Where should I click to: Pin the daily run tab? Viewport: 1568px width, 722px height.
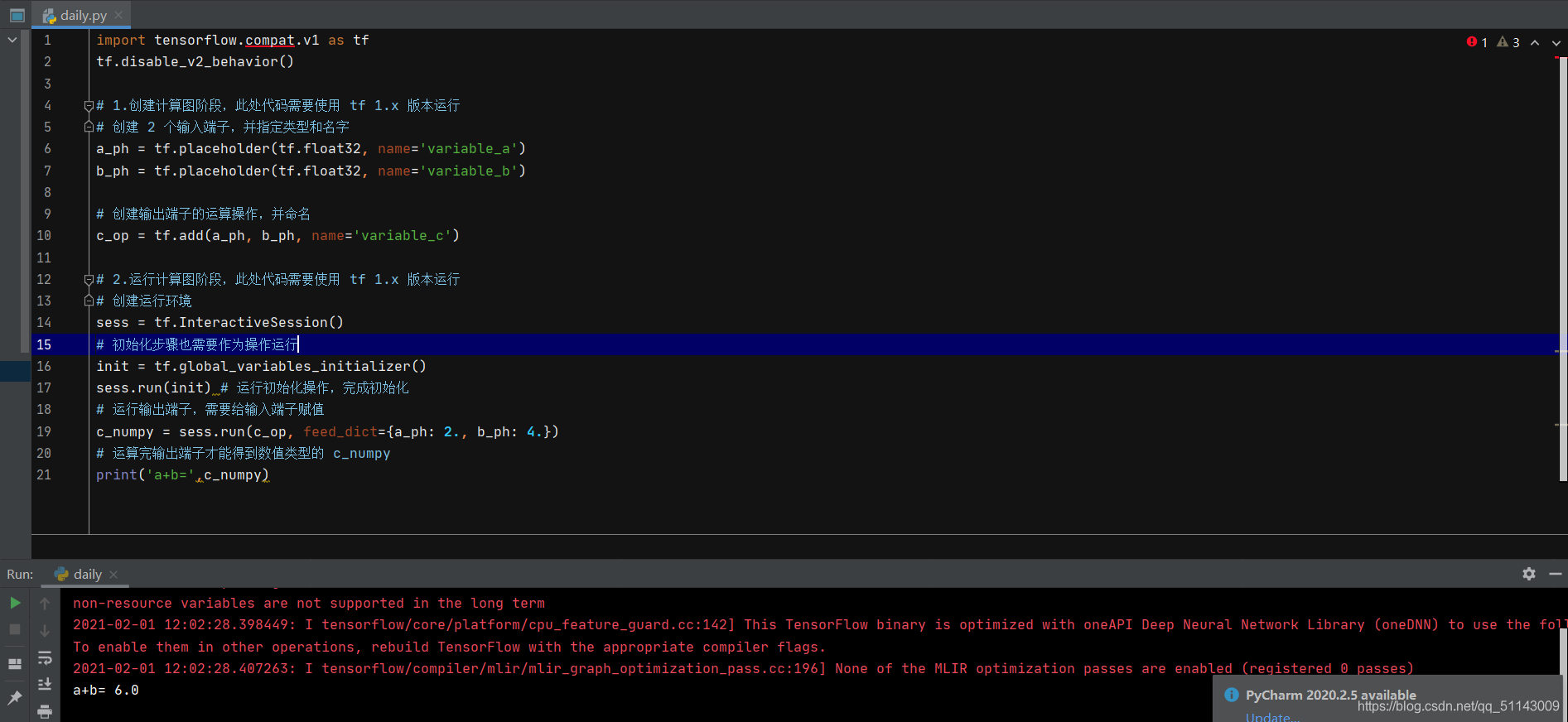tap(15, 698)
